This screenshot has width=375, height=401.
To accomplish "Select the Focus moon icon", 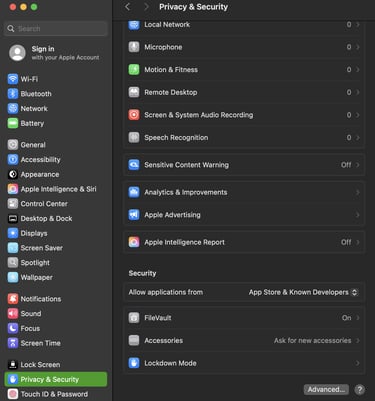I will (x=13, y=328).
